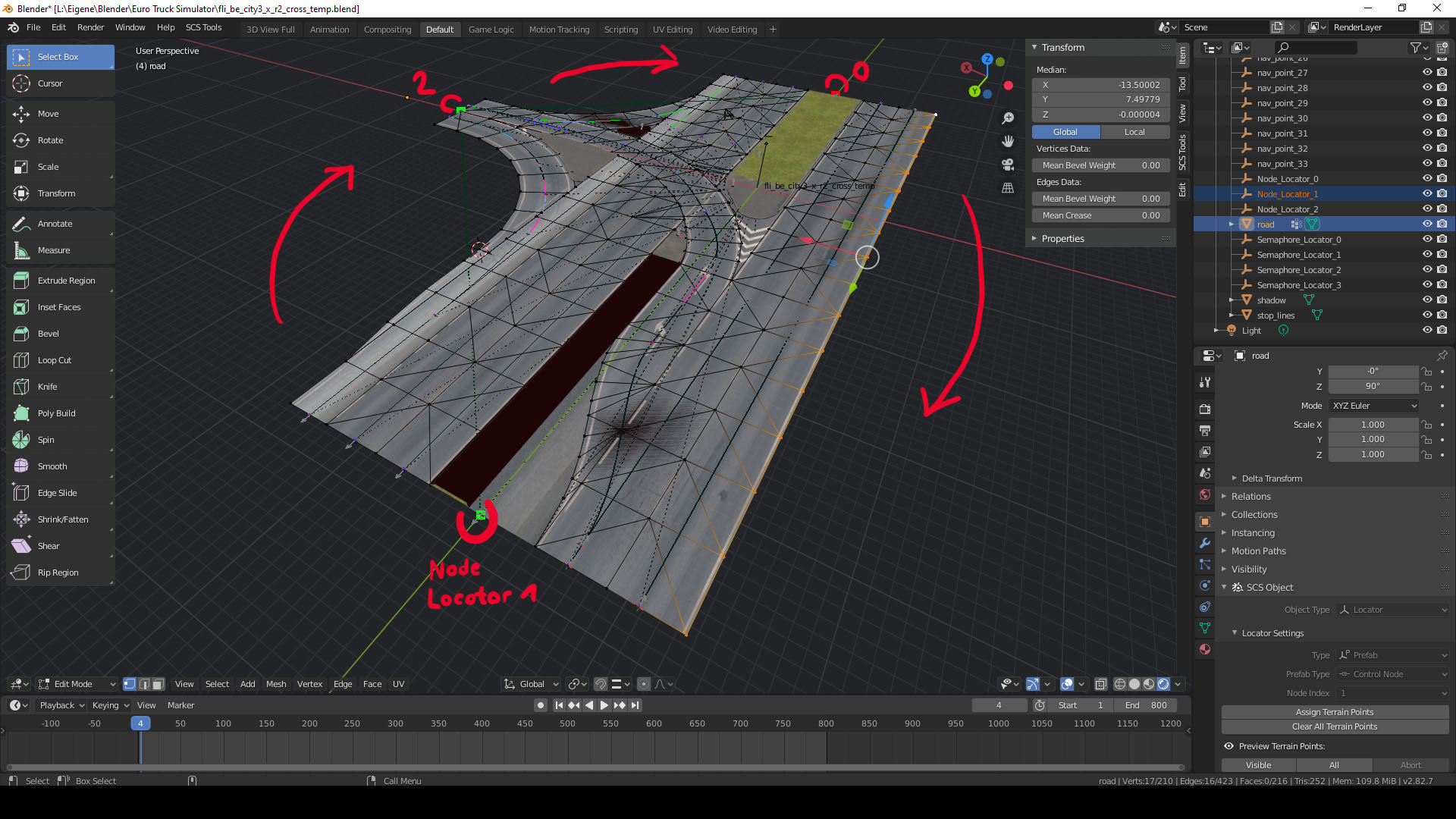Hide nav_point_27 with its eye icon

click(1427, 73)
